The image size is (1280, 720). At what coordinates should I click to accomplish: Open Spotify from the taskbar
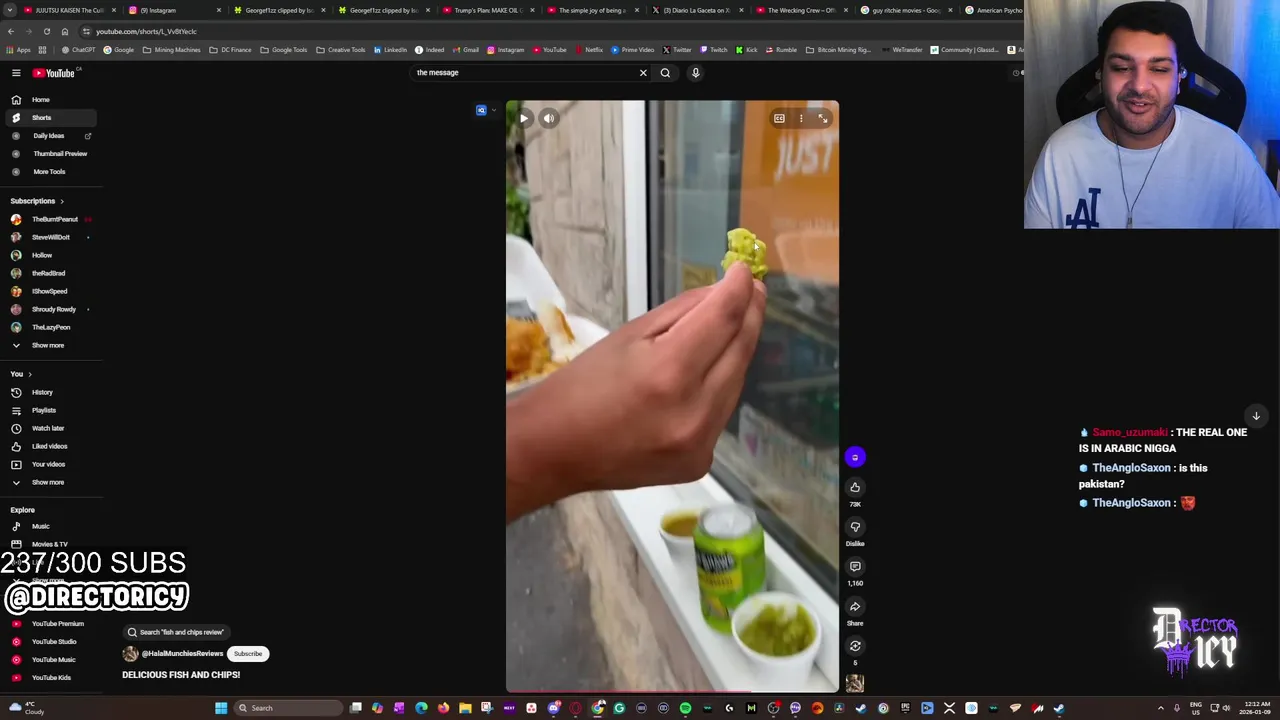pyautogui.click(x=685, y=708)
